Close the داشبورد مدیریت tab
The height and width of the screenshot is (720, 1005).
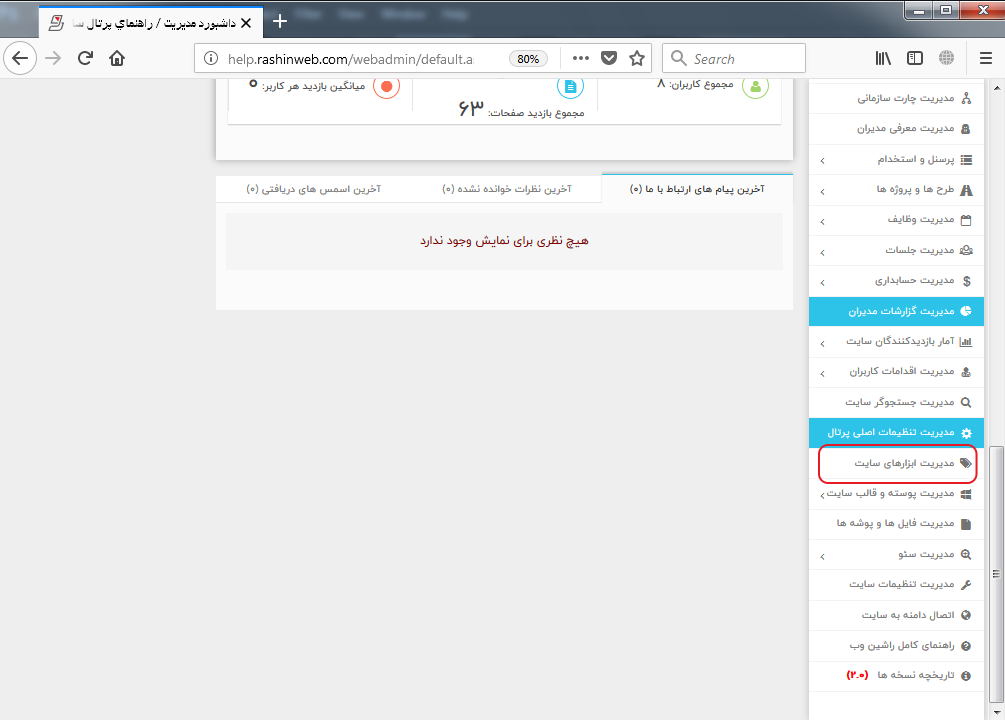pos(246,23)
